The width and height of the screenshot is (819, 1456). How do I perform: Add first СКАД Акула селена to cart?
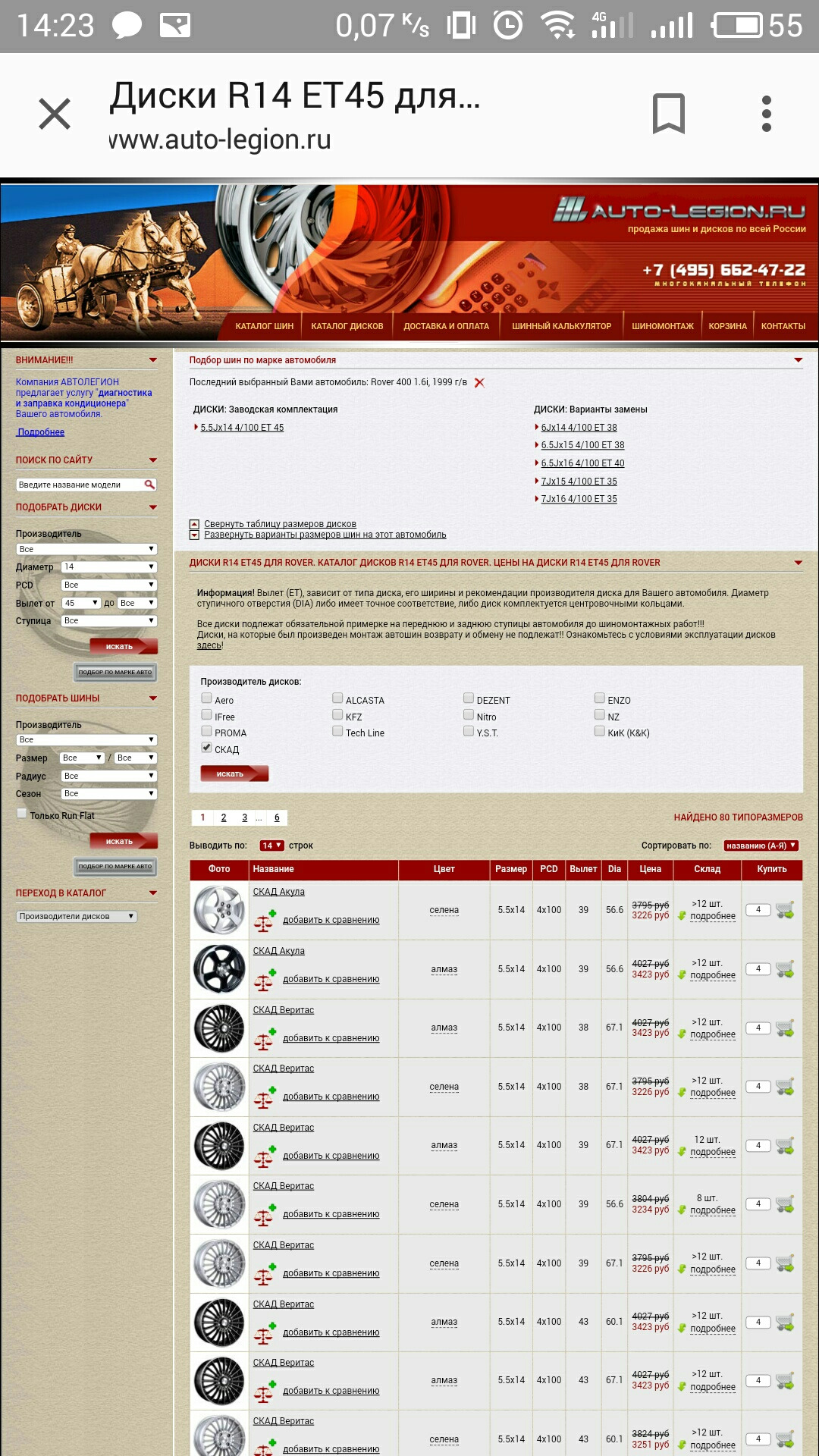785,910
